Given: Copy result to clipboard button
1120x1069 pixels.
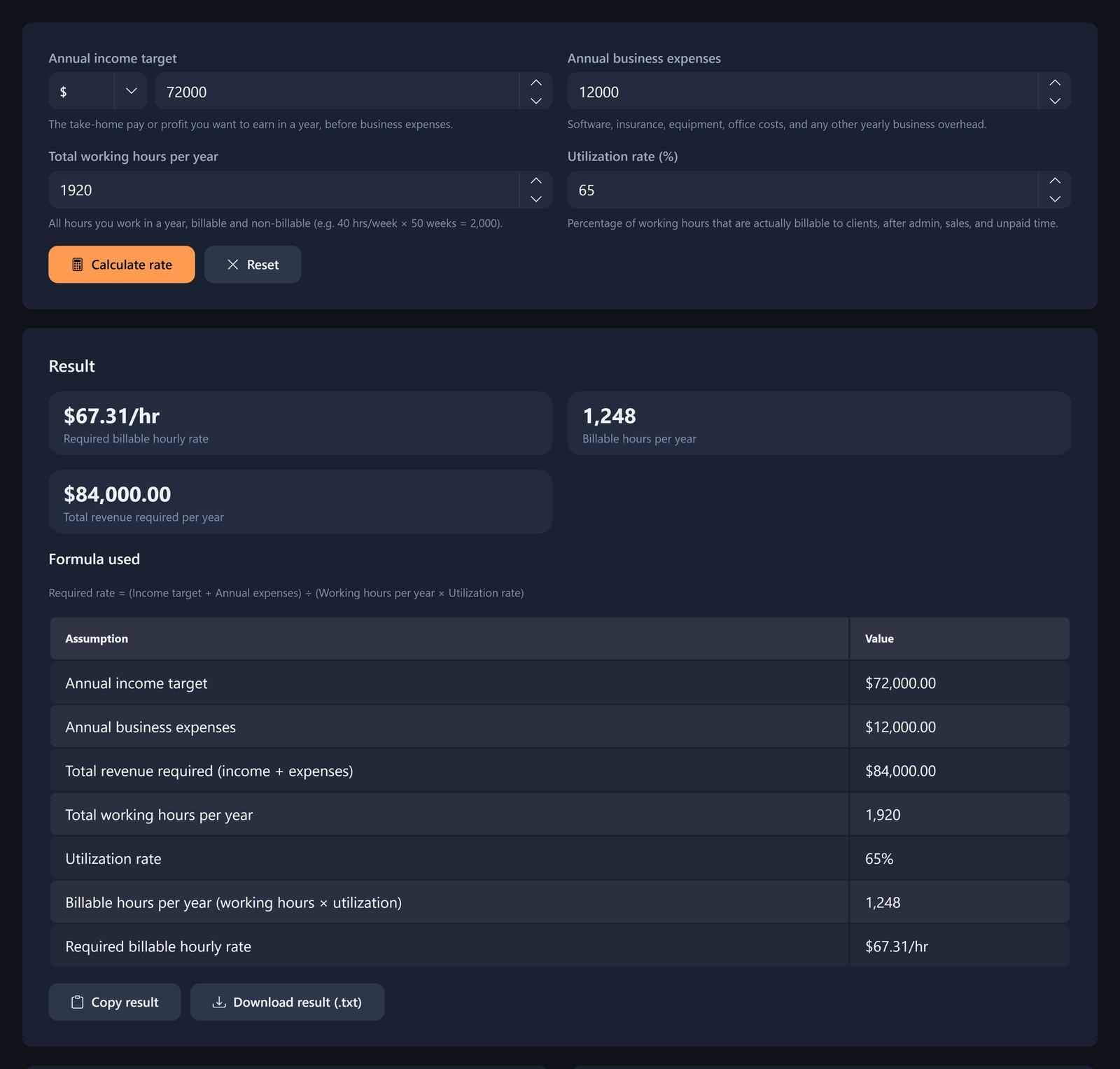Looking at the screenshot, I should pos(115,1002).
